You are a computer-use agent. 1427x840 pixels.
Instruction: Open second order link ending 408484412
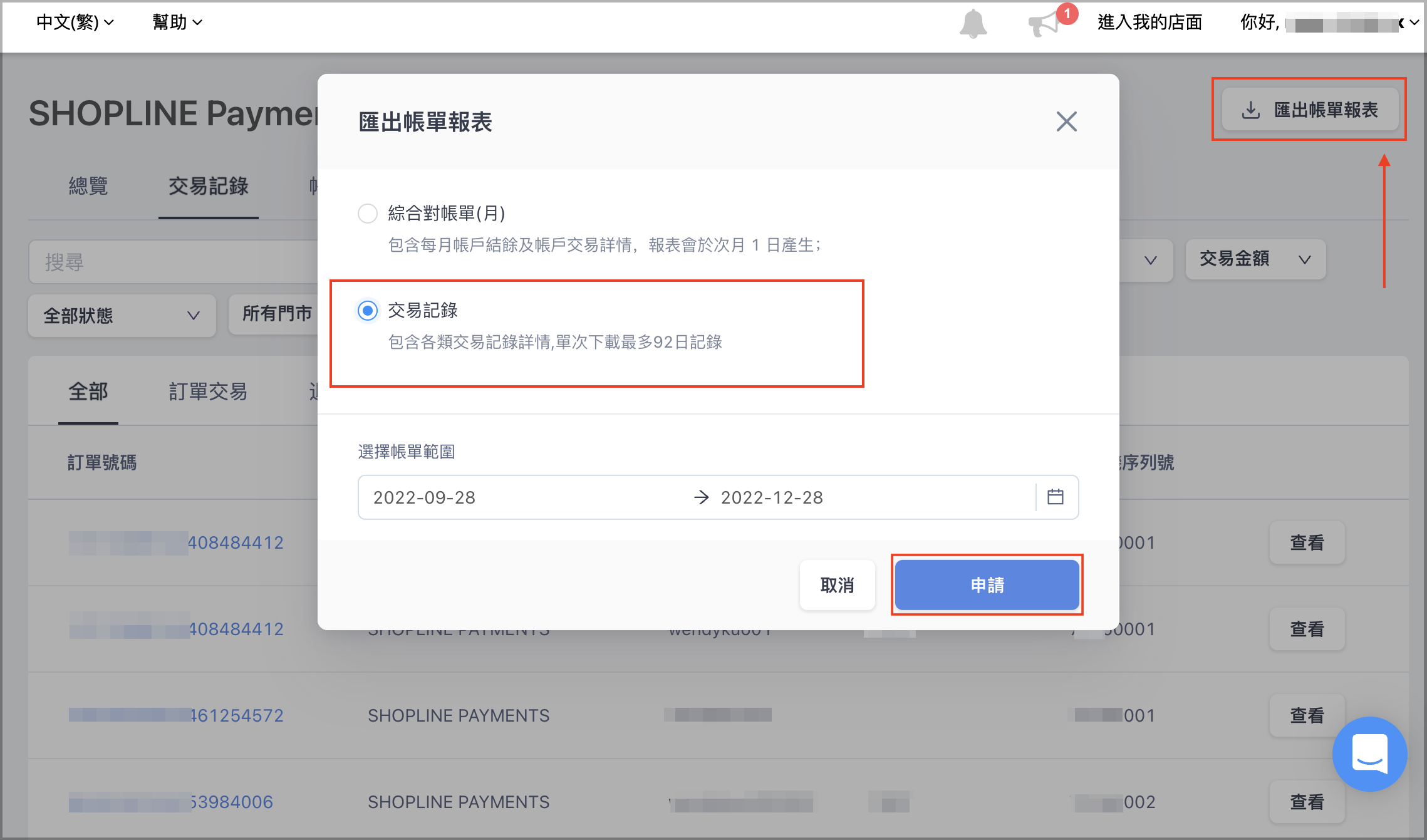[176, 629]
